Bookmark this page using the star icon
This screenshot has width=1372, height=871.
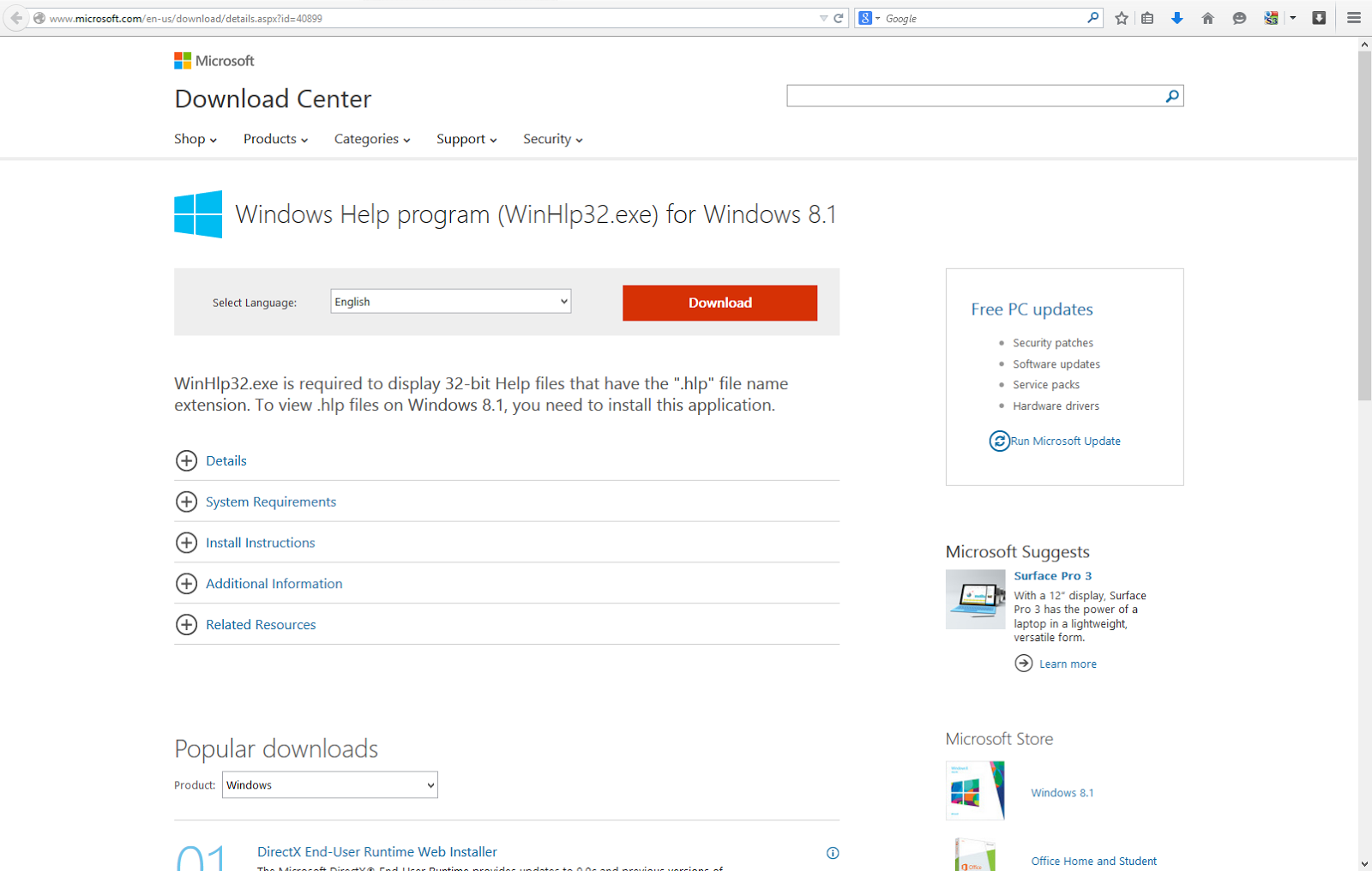click(x=1121, y=17)
